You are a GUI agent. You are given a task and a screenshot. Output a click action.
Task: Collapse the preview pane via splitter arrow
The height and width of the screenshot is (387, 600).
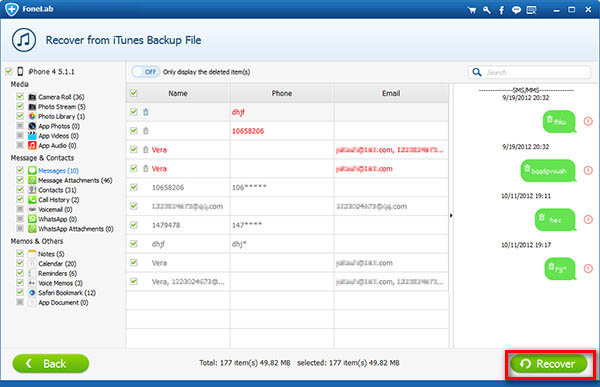(451, 216)
